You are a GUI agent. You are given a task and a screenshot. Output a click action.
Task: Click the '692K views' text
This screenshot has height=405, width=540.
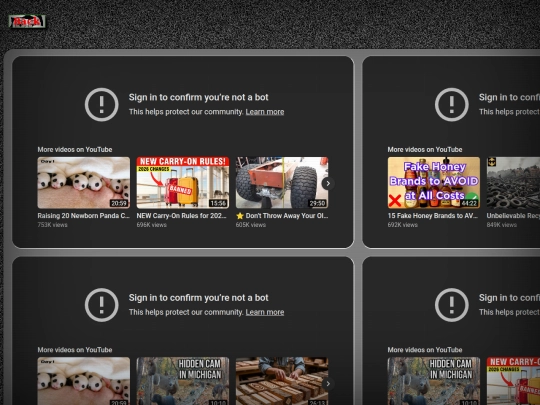403,225
